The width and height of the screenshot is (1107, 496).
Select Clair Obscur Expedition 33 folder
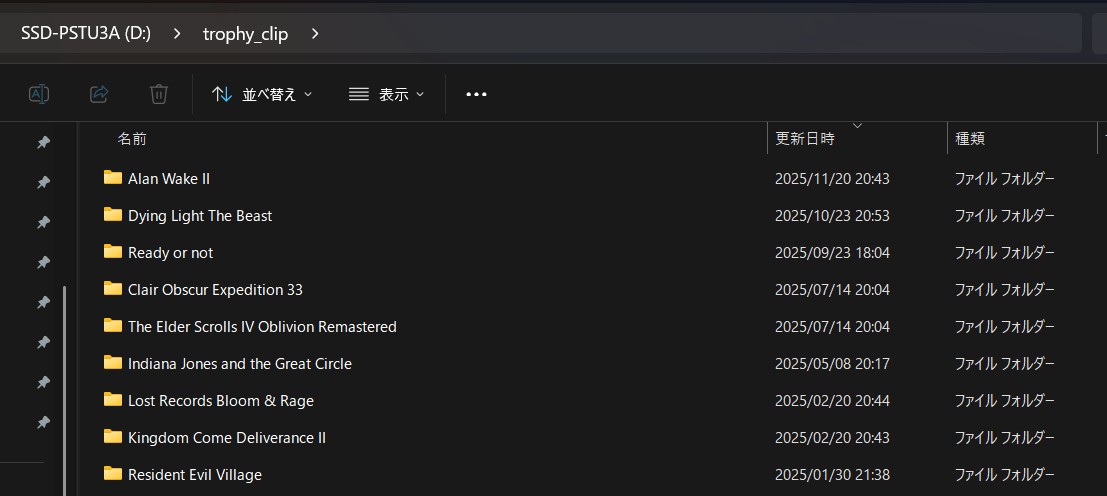coord(215,289)
